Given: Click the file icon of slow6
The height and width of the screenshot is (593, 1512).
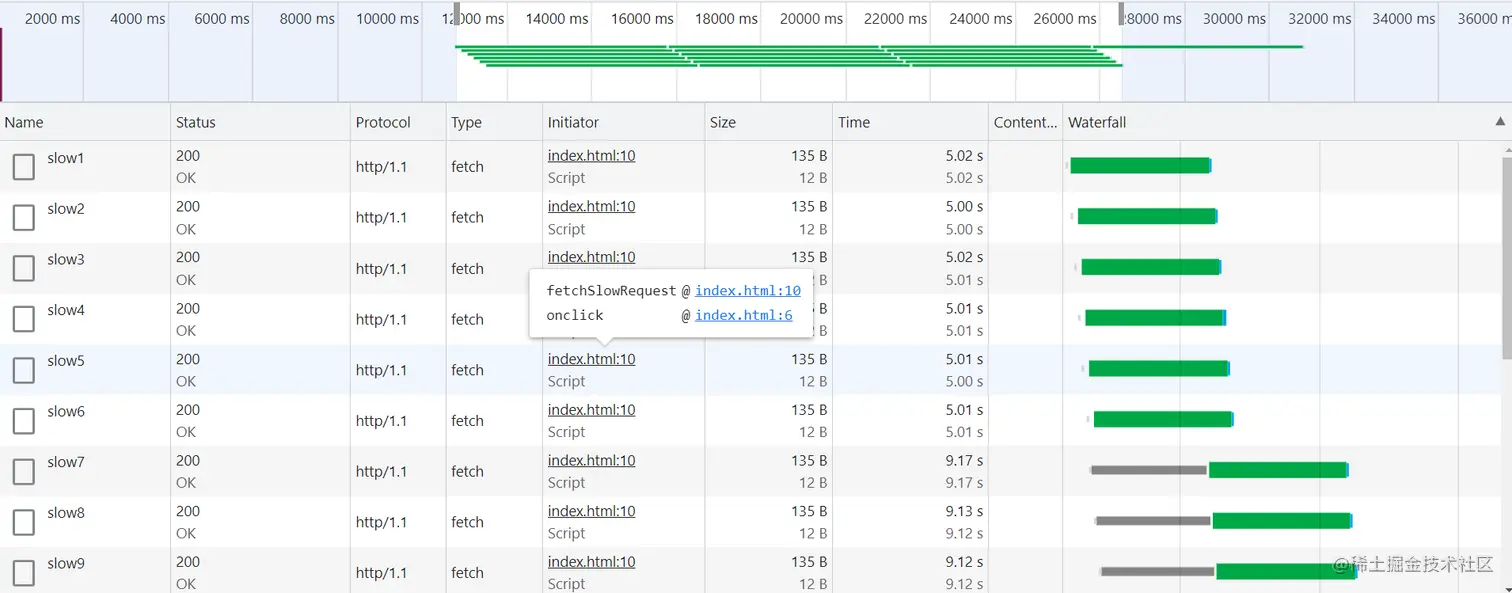Looking at the screenshot, I should (24, 421).
